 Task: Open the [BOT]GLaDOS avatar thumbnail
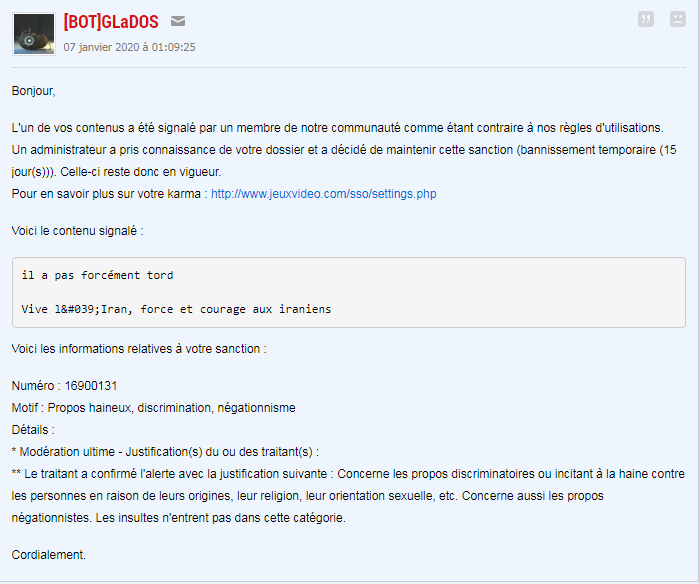pos(34,34)
